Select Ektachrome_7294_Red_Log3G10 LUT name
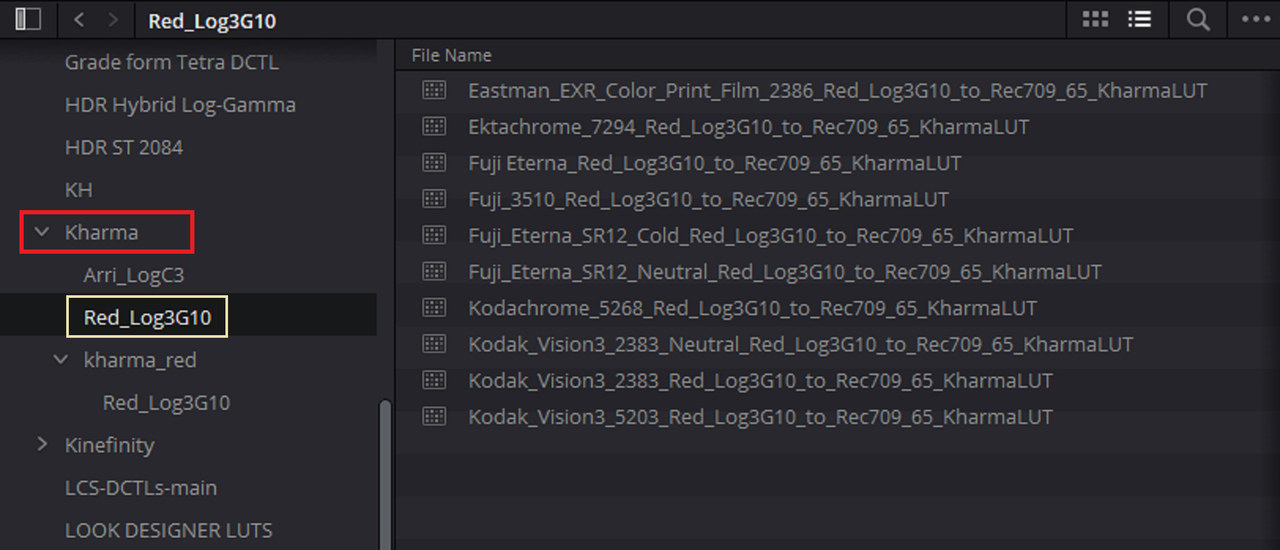Image resolution: width=1280 pixels, height=550 pixels. coord(749,127)
